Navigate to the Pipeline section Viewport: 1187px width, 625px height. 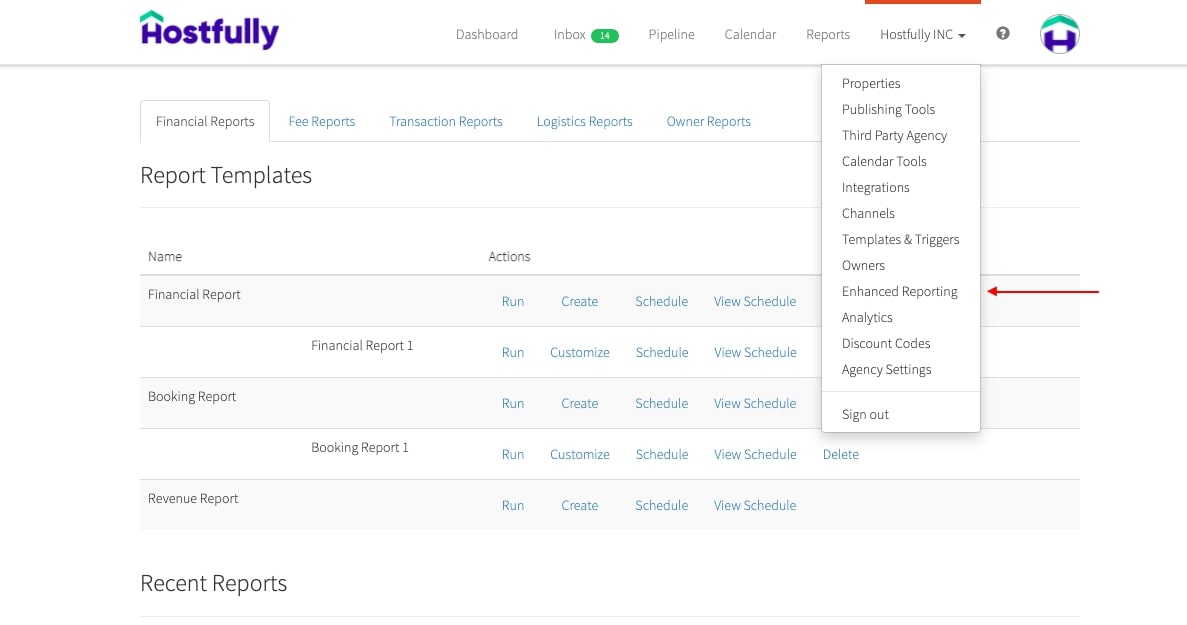(x=671, y=34)
